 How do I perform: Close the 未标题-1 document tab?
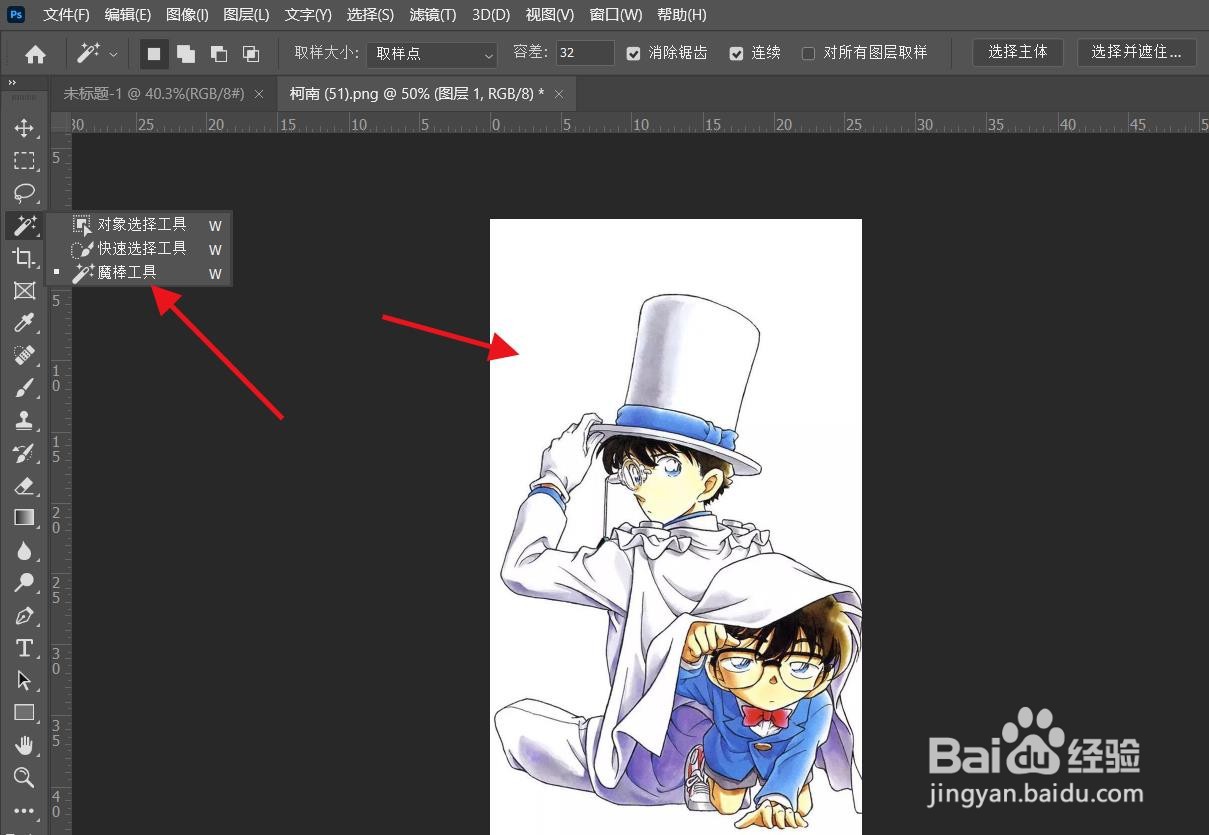[259, 94]
